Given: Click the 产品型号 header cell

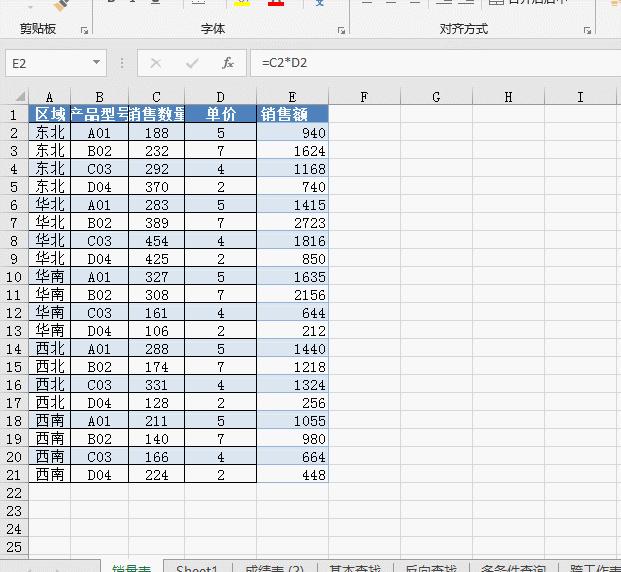Looking at the screenshot, I should (x=99, y=114).
